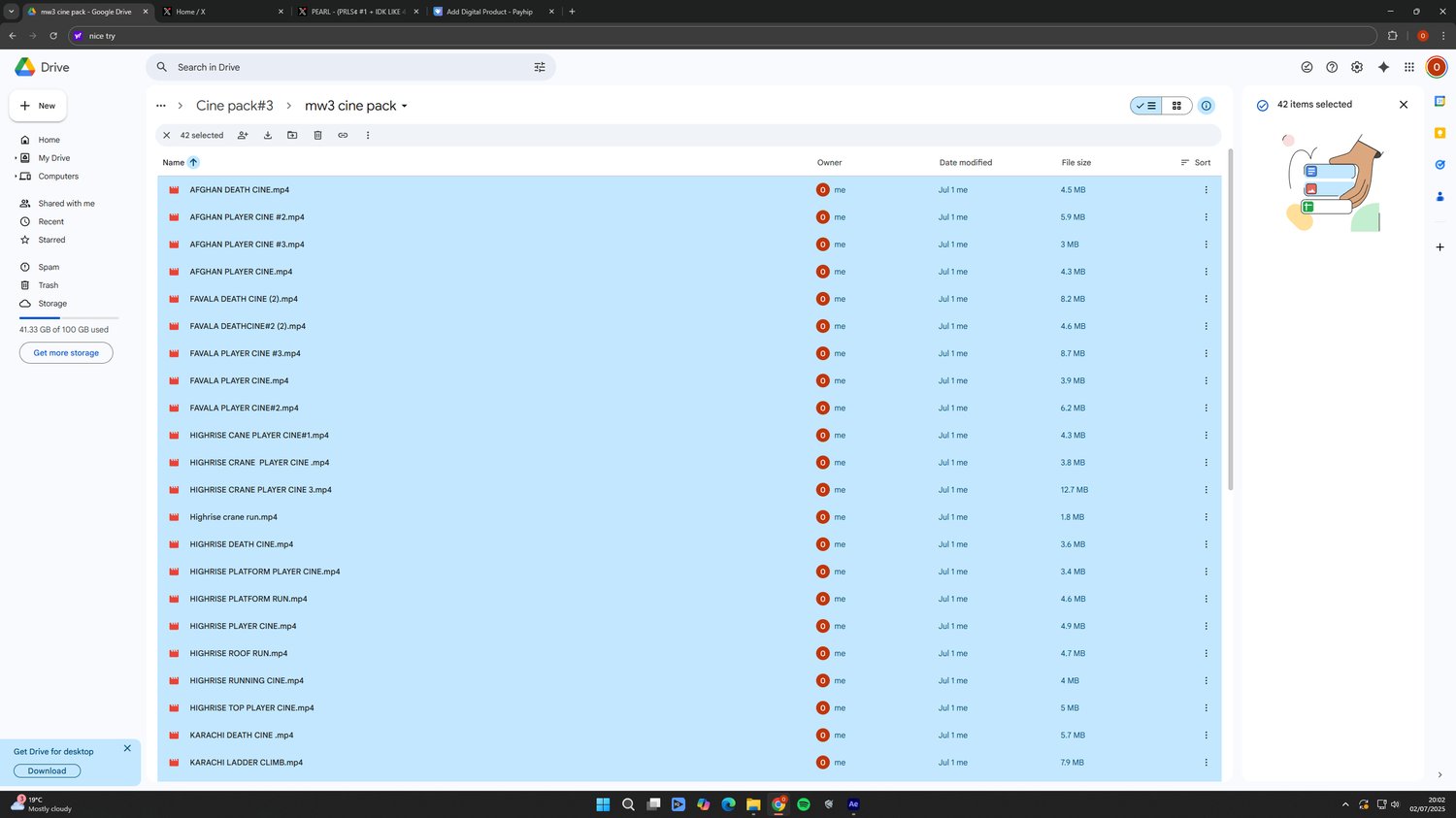Open the Google apps grid
The height and width of the screenshot is (818, 1456).
point(1409,67)
